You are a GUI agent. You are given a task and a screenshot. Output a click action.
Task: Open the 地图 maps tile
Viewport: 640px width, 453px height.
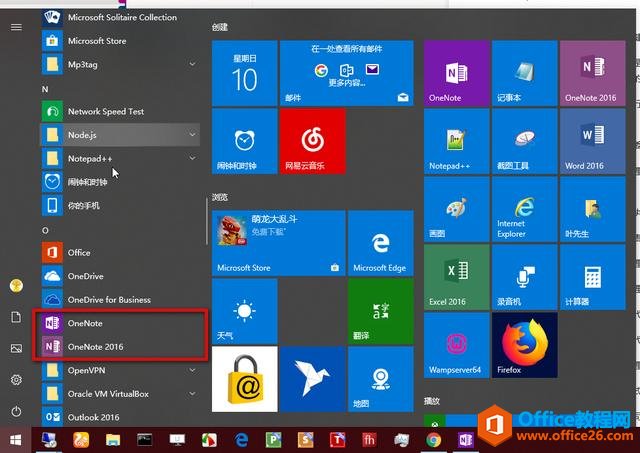pos(381,379)
